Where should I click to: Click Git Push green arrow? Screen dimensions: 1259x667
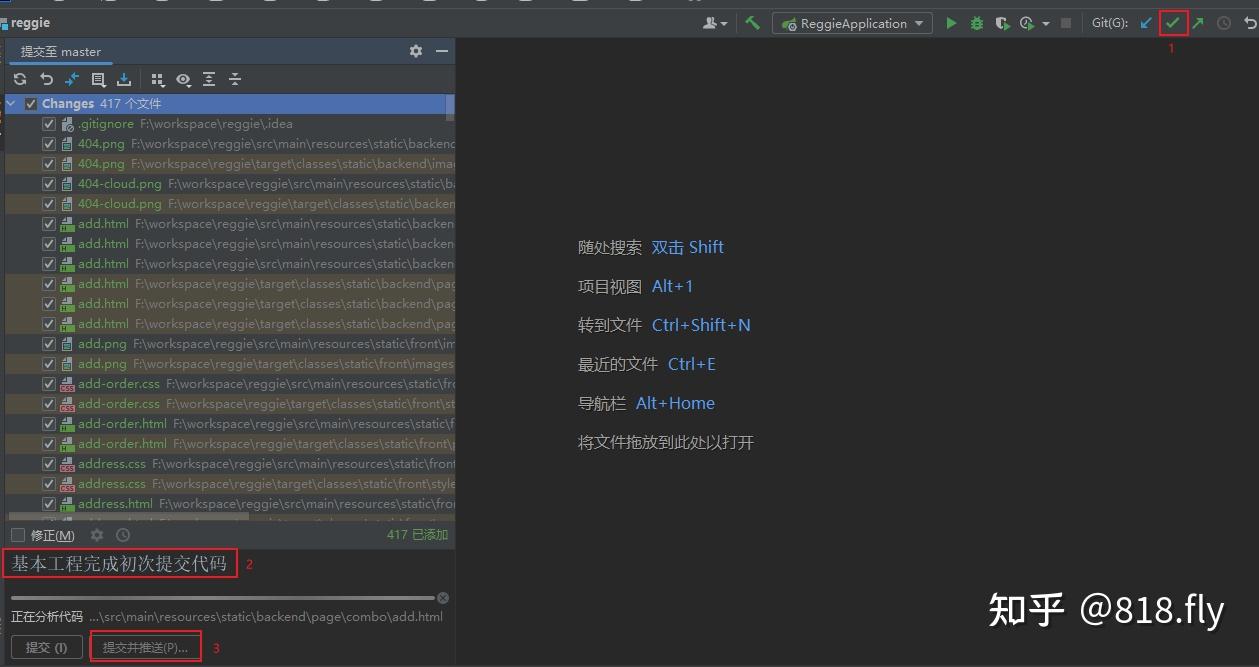click(x=1198, y=23)
